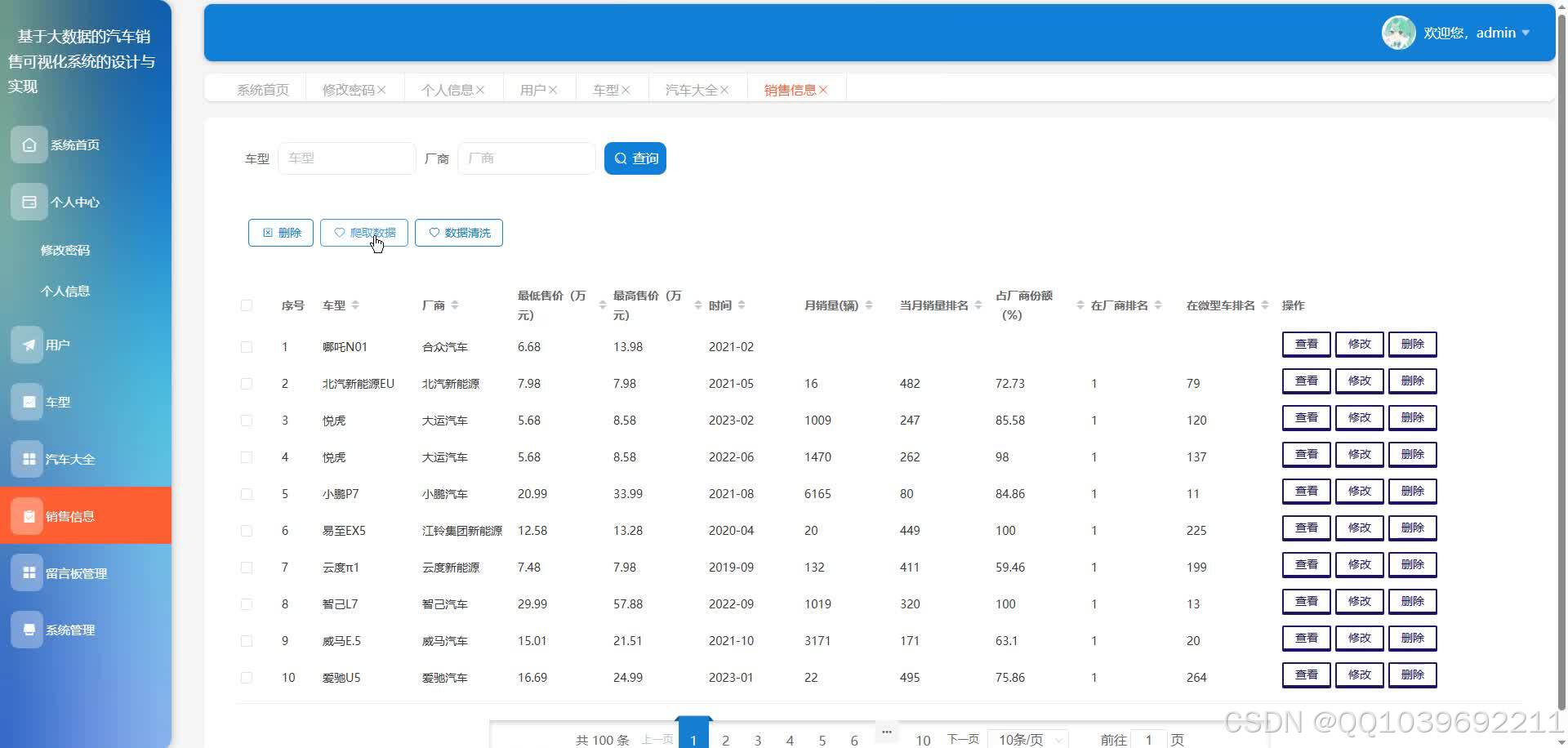The height and width of the screenshot is (748, 1568).
Task: Close the 修改密码 tab
Action: point(381,90)
